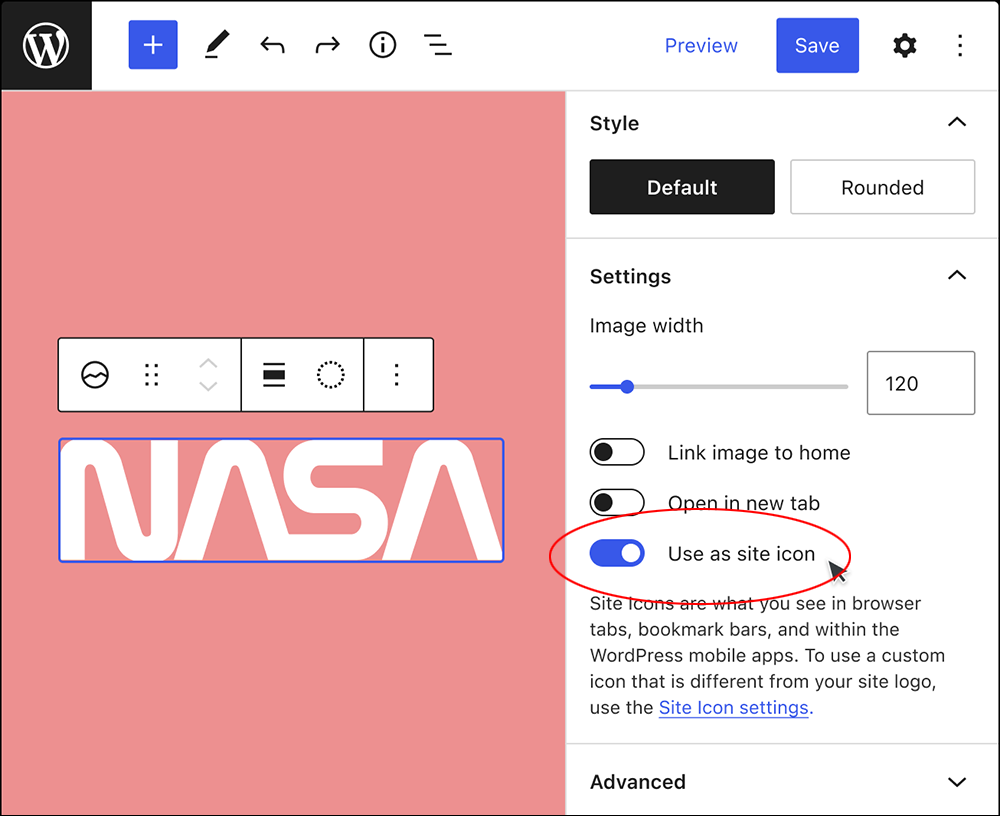Choose the Default style
This screenshot has height=816, width=1000.
[x=682, y=187]
